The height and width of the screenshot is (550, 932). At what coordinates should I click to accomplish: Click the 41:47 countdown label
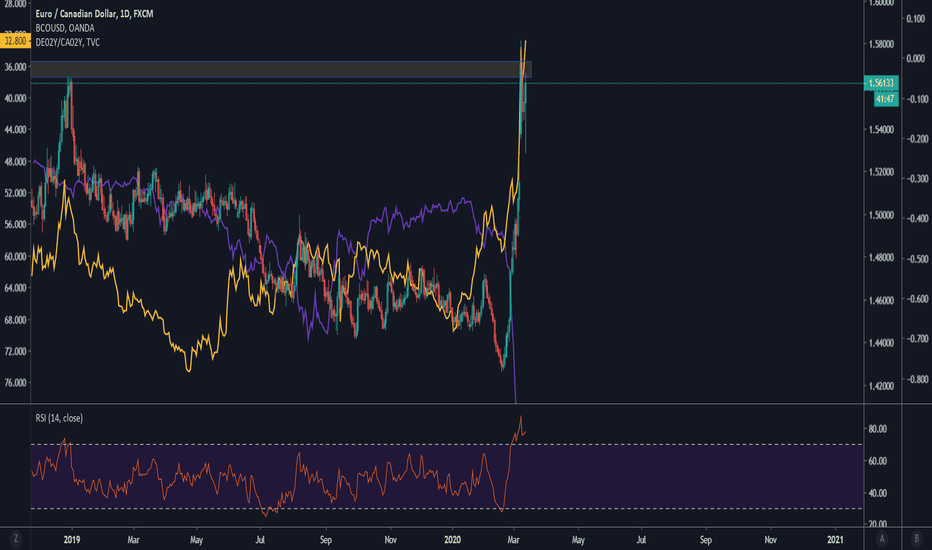tap(886, 99)
